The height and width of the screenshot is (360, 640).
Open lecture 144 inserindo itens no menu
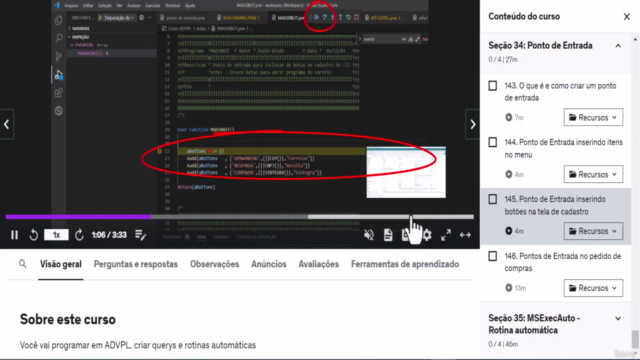[x=564, y=149]
